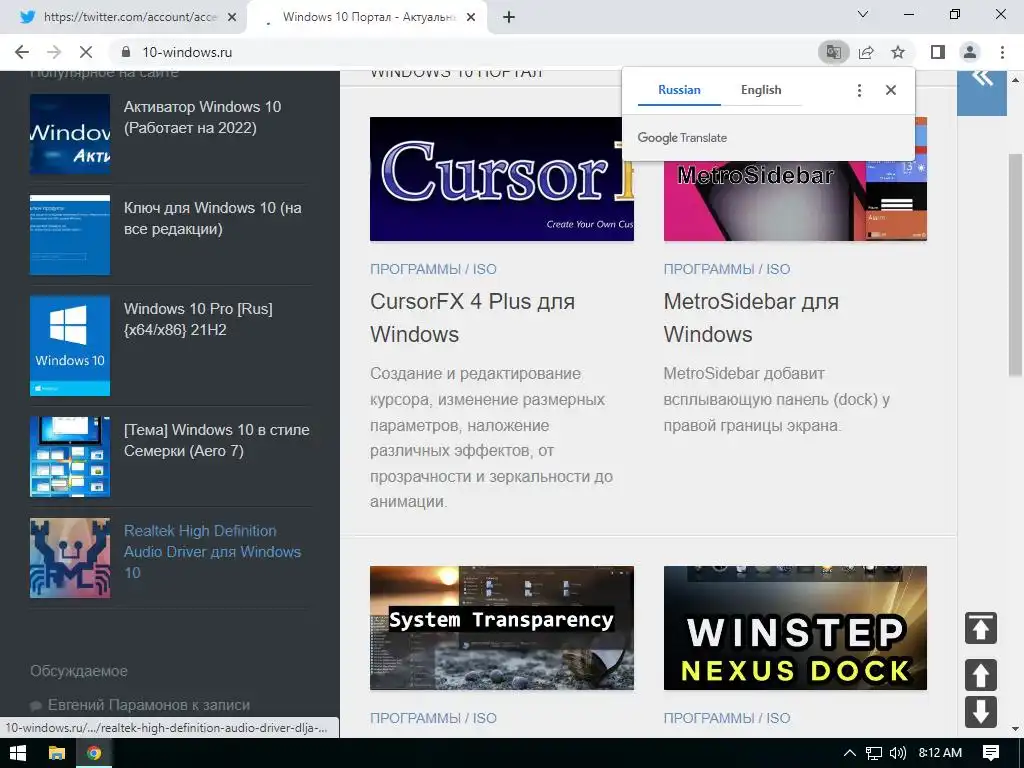The height and width of the screenshot is (768, 1024).
Task: Open the Google Translate toolbar icon
Action: [833, 52]
